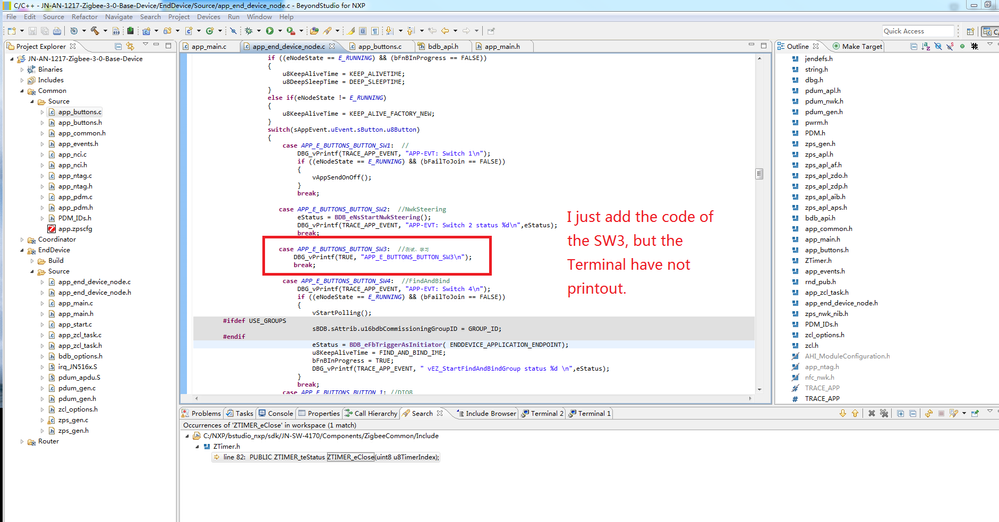Open the Terminal 2 tab

542,414
